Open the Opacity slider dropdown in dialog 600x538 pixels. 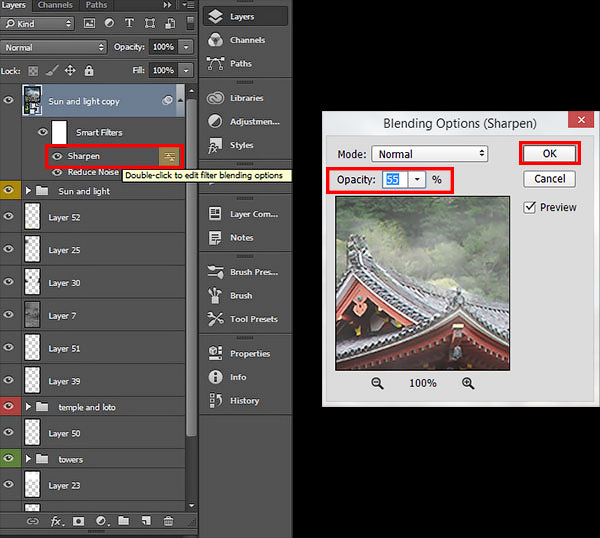(x=417, y=179)
